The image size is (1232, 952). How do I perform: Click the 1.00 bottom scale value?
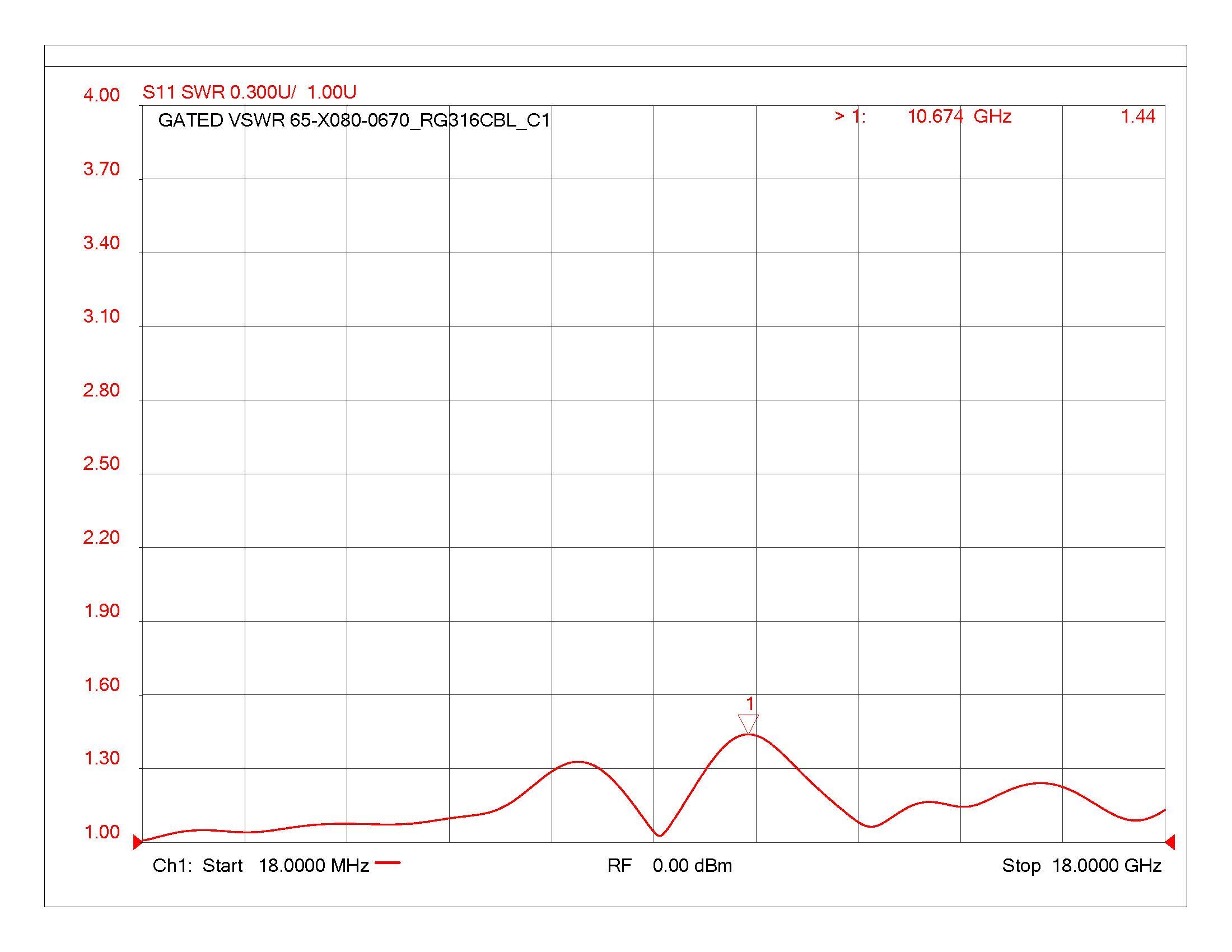tap(101, 832)
